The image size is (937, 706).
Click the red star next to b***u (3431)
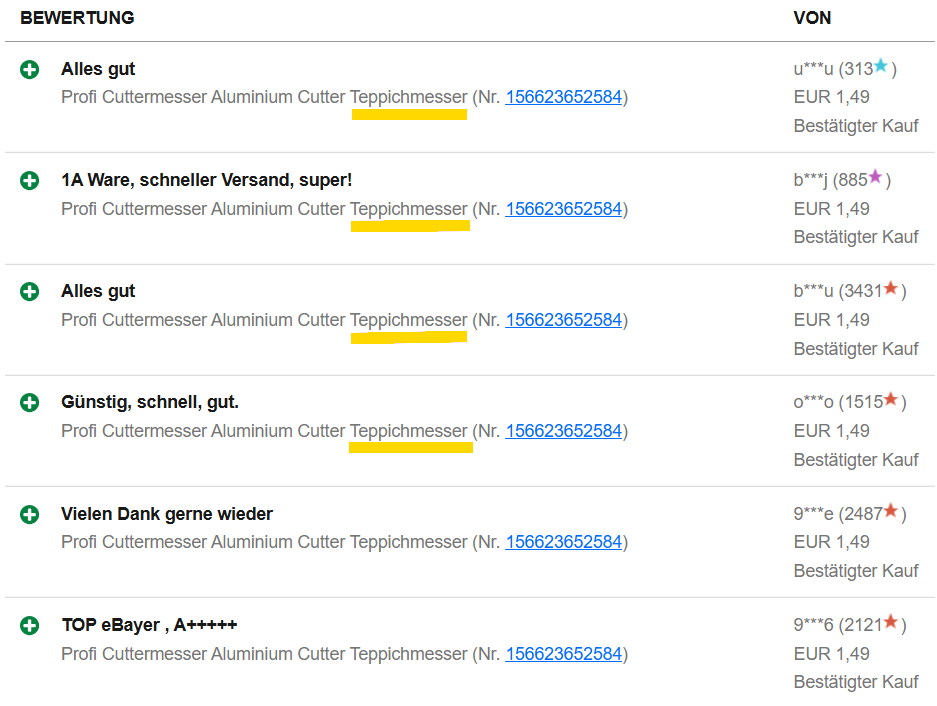[890, 289]
